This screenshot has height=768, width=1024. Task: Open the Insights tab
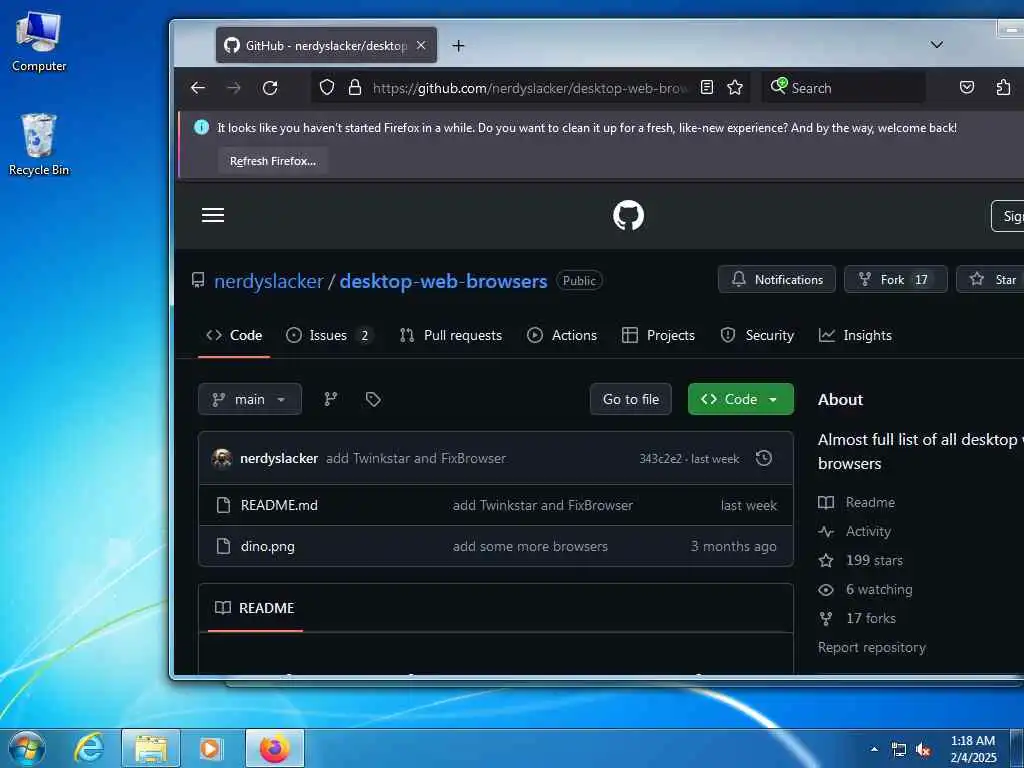856,335
